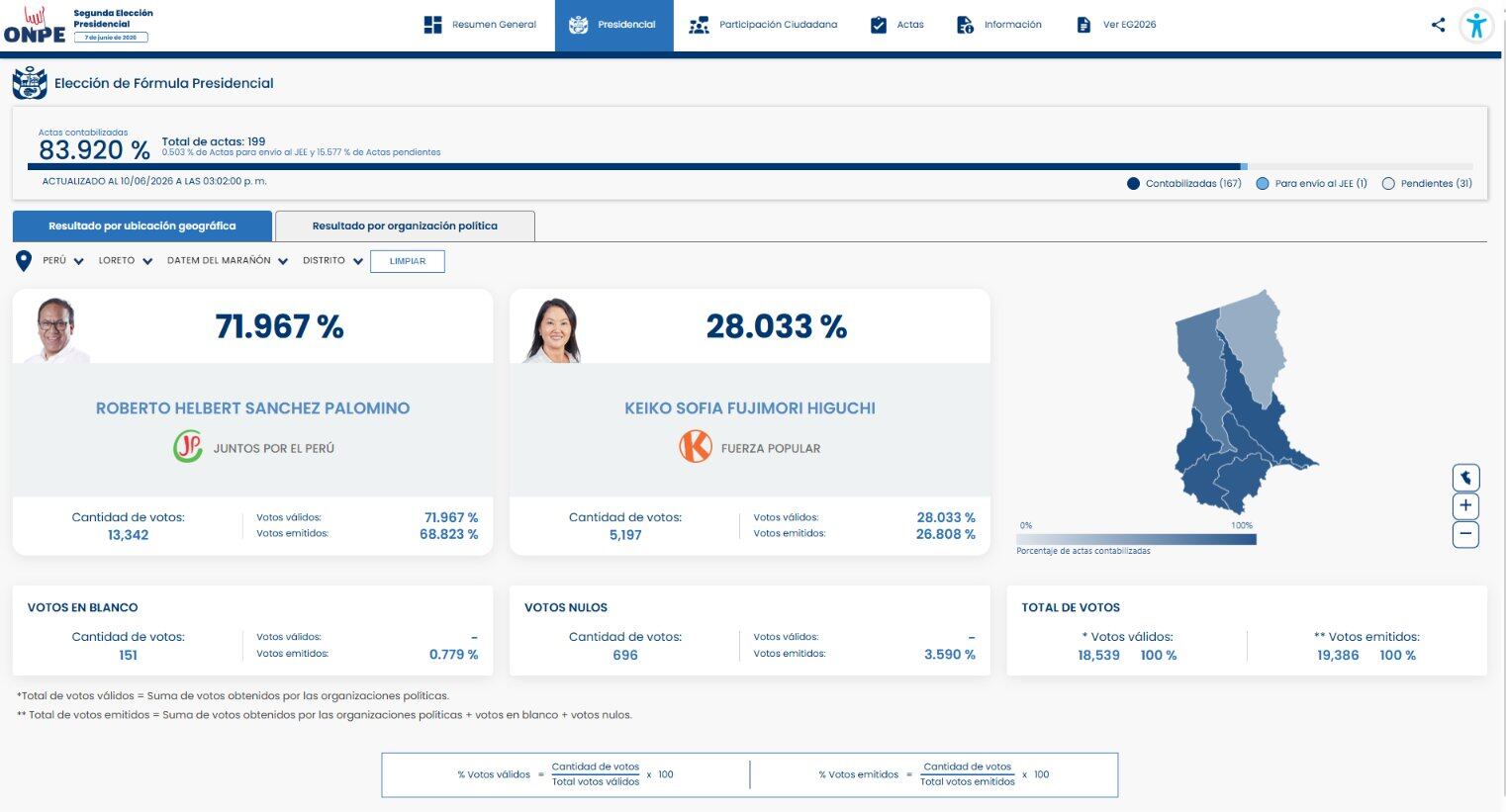This screenshot has height=812, width=1506.
Task: Click the Peru coat of arms icon
Action: coord(30,83)
